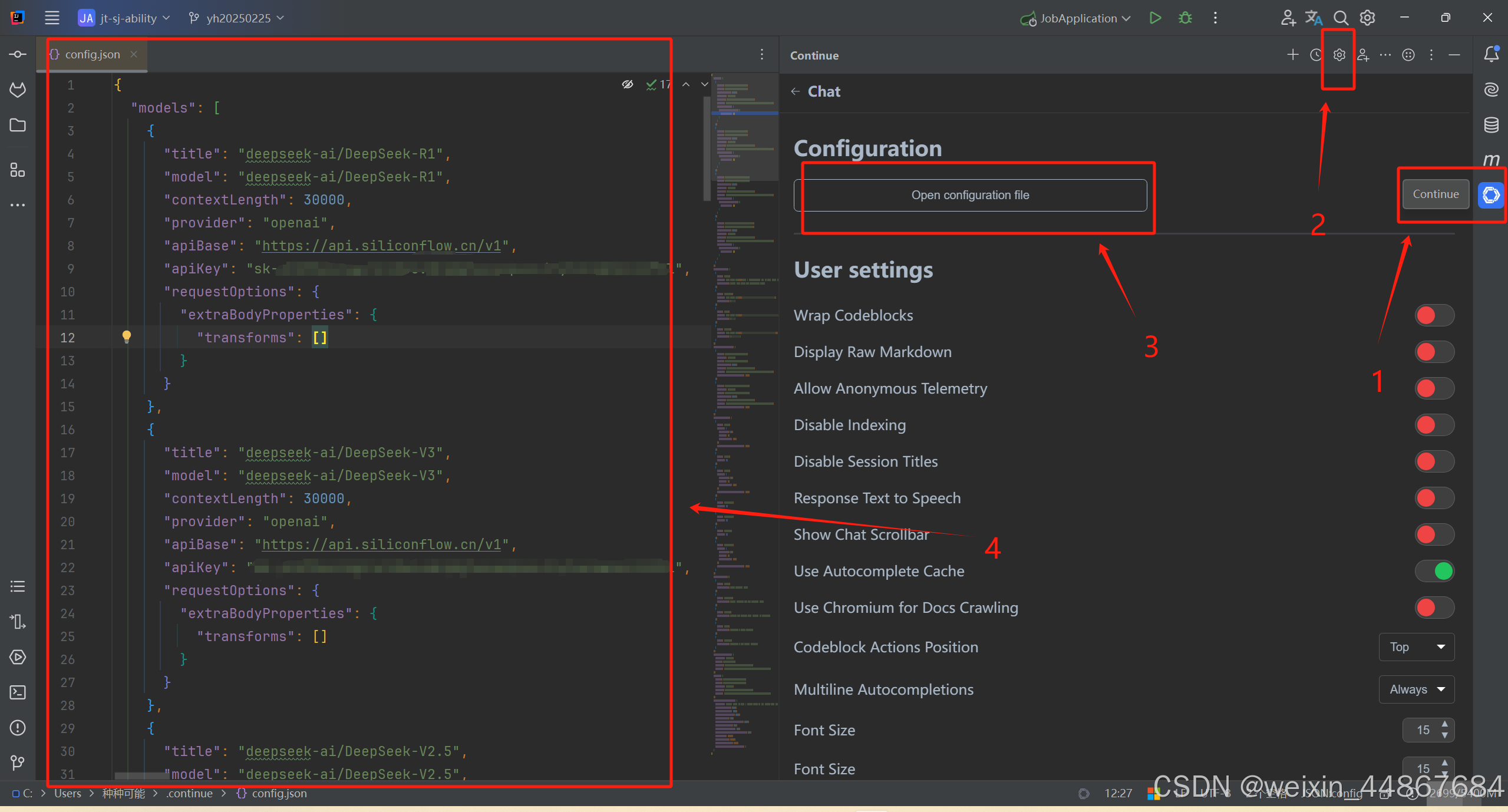Open Codeblock Actions Position dropdown
Screen dimensions: 1508x812
[x=1416, y=647]
